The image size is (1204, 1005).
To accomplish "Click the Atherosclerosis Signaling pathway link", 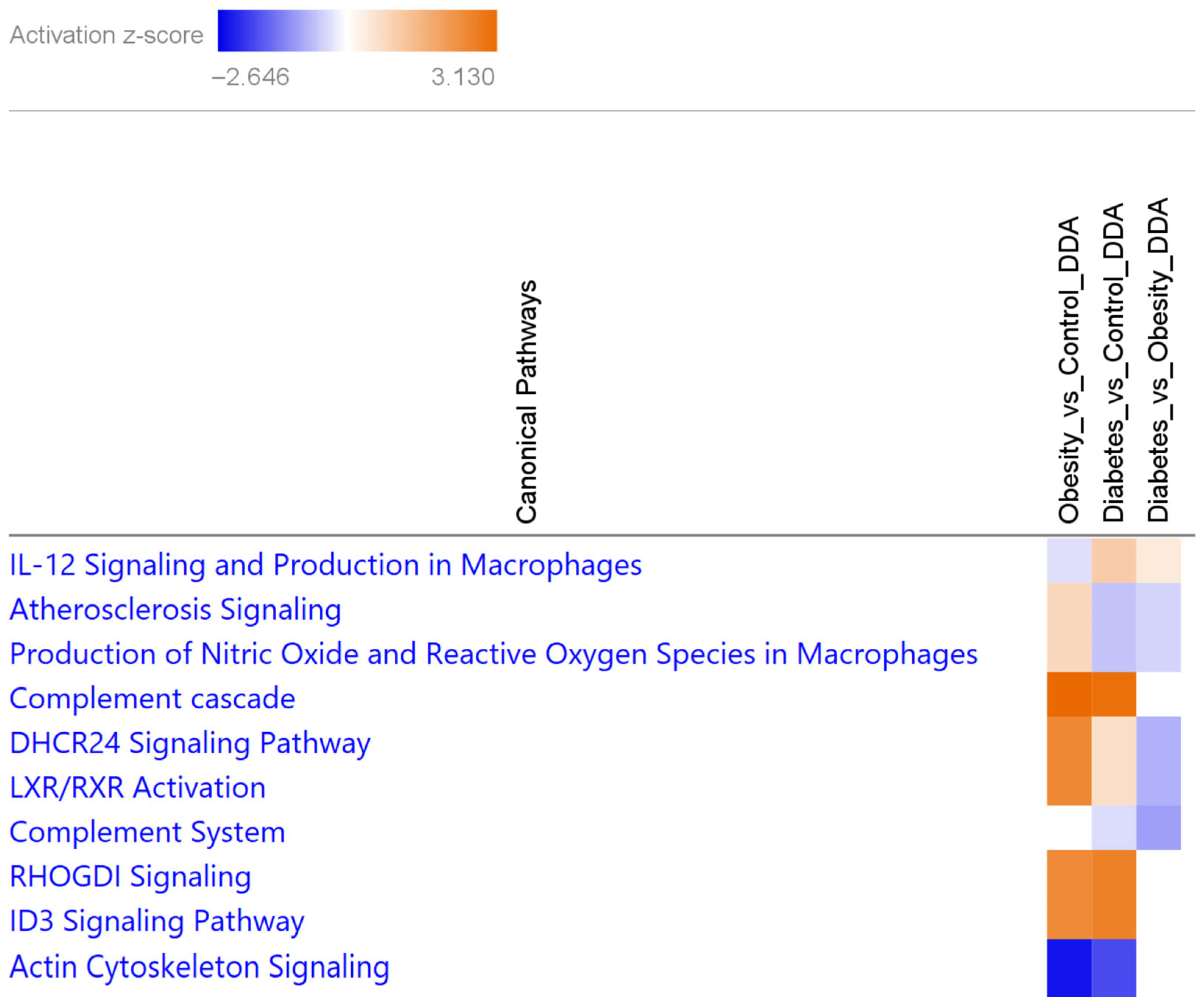I will (x=175, y=610).
